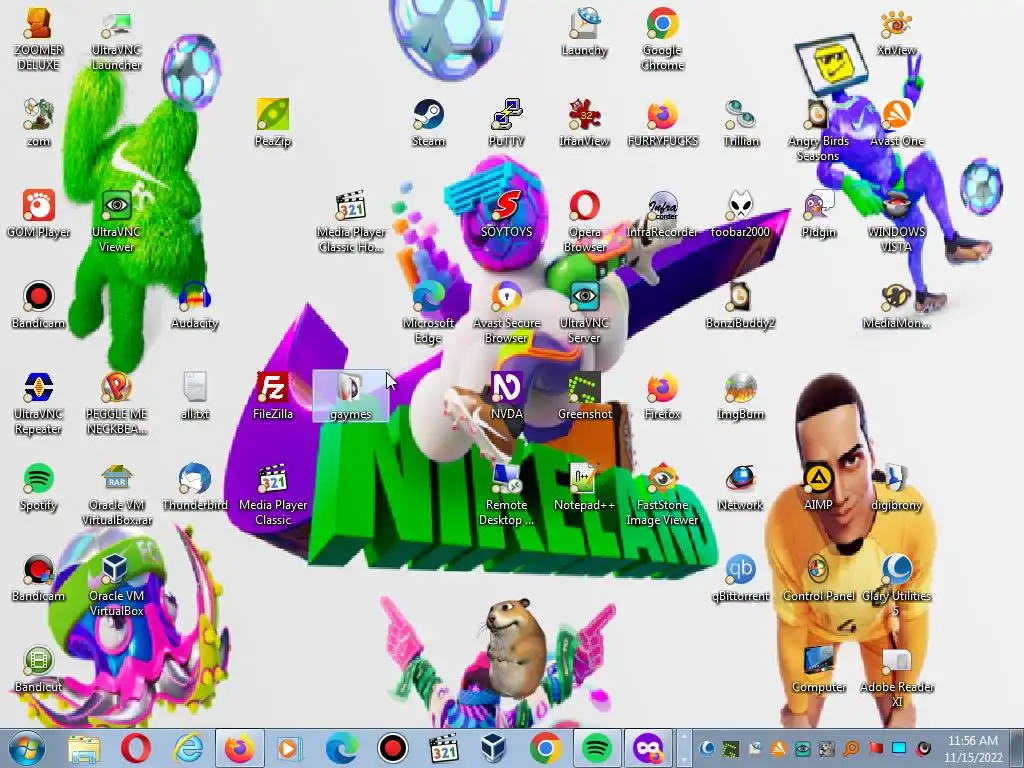The image size is (1024, 768).
Task: Select the AIMP desktop icon
Action: [818, 487]
